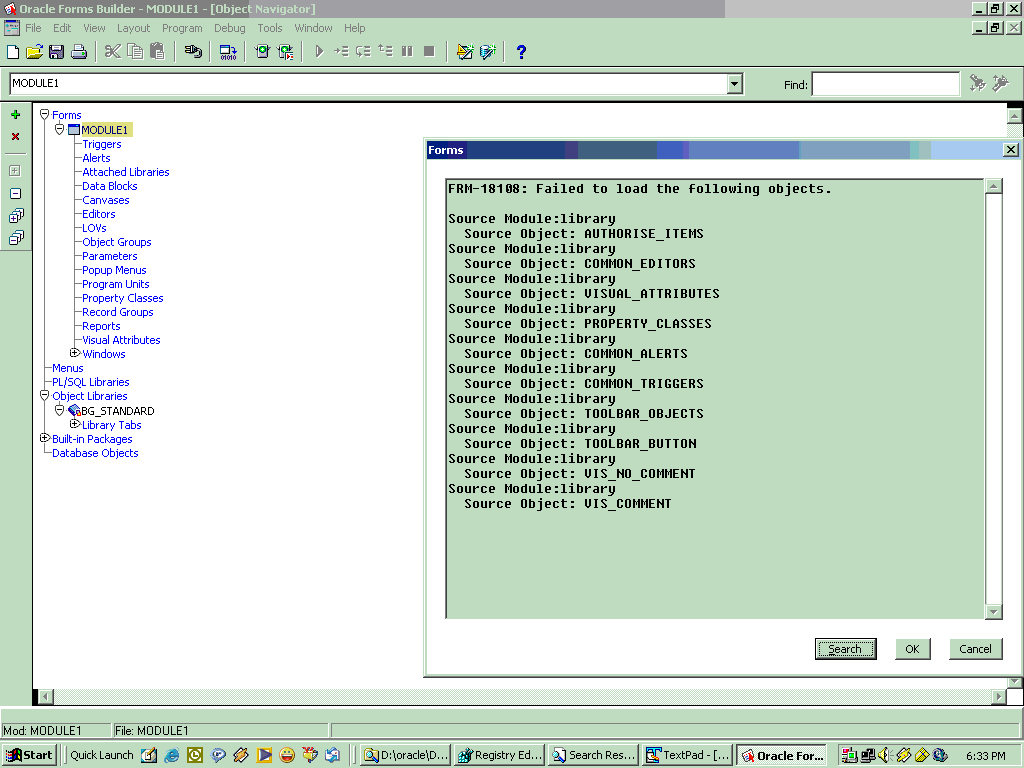The height and width of the screenshot is (768, 1024).
Task: Expand the Built-in Packages node
Action: [x=44, y=438]
